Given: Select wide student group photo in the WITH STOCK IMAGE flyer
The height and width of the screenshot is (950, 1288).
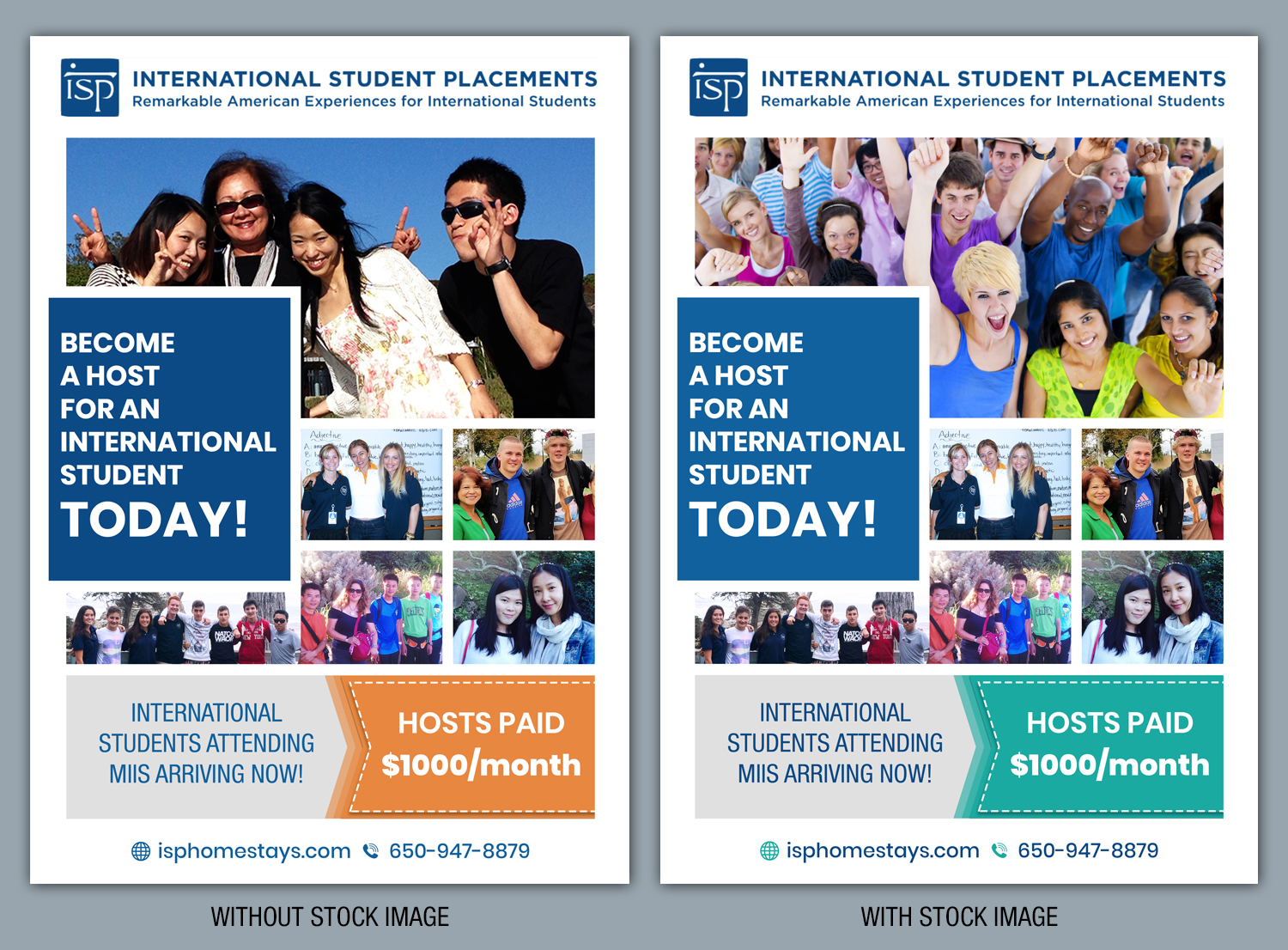Looking at the screenshot, I should click(811, 628).
